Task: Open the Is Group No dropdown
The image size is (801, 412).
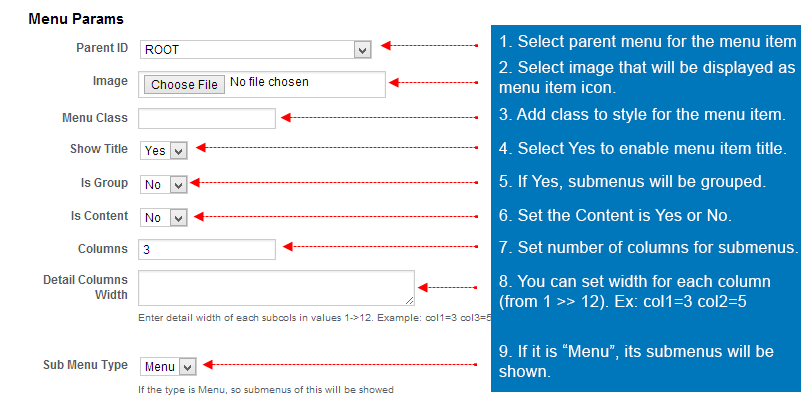Action: [x=163, y=184]
